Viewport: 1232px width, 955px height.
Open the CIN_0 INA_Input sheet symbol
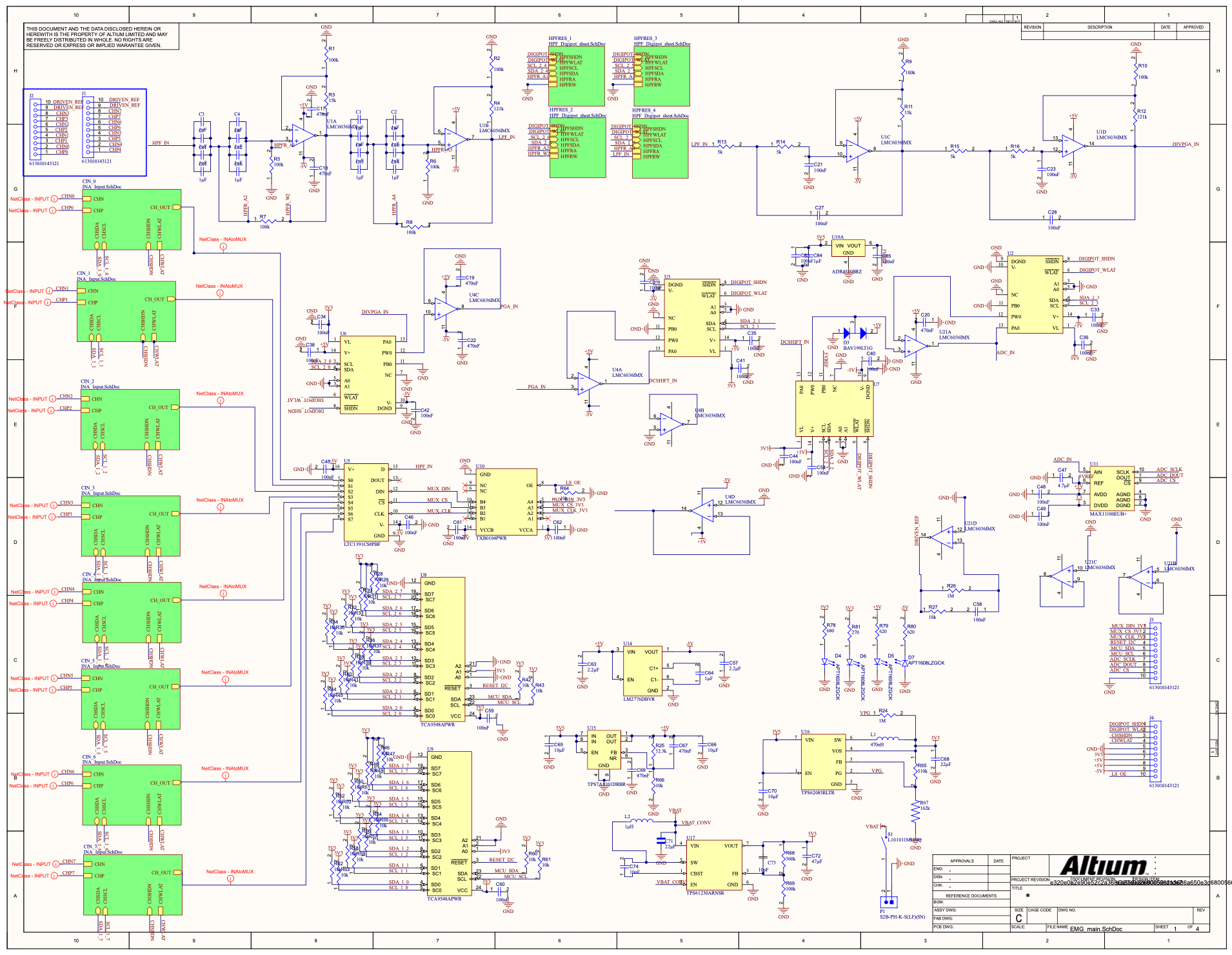point(132,219)
